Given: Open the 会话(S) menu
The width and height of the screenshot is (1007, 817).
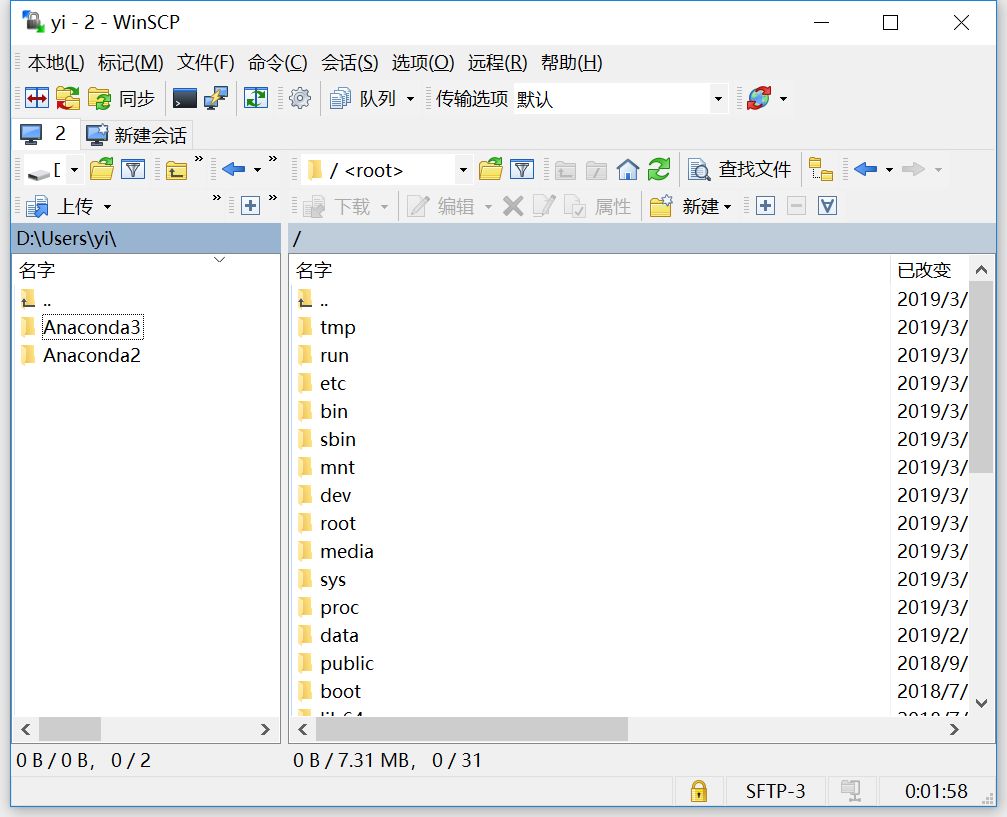Looking at the screenshot, I should [349, 62].
